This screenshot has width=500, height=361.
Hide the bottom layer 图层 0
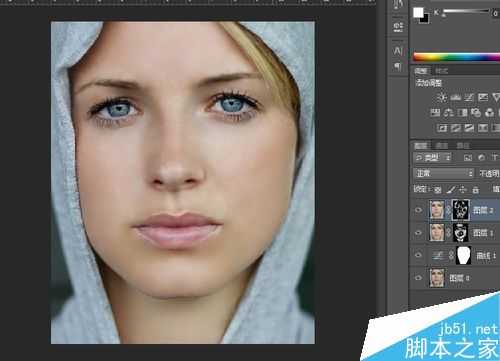[419, 278]
